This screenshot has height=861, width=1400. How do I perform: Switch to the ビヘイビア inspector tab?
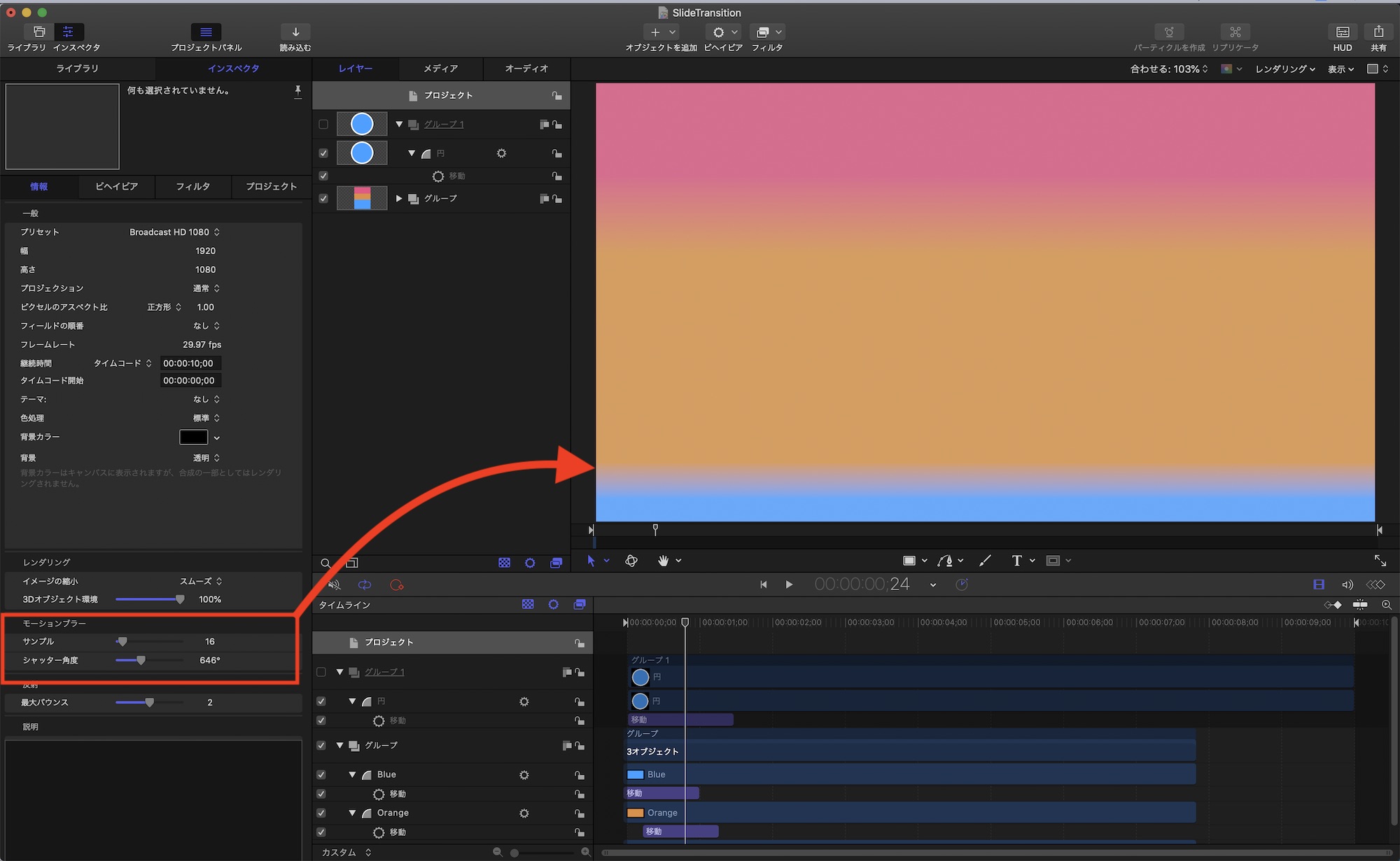116,187
